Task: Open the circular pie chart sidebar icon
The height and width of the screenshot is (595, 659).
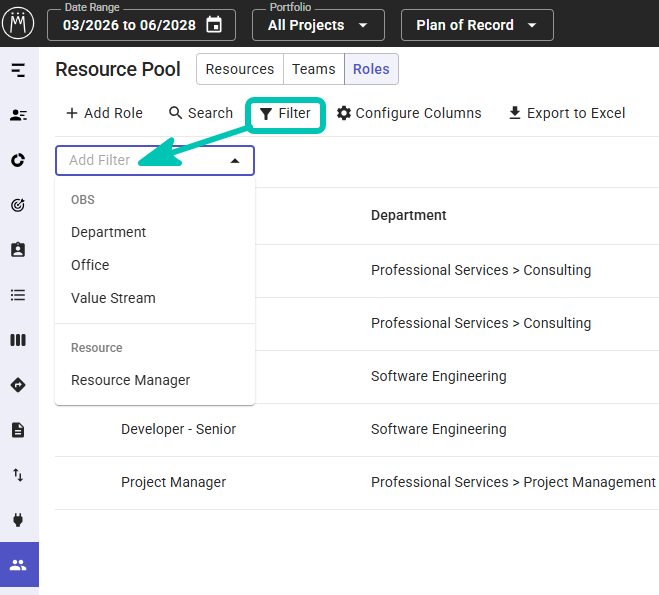Action: tap(18, 160)
